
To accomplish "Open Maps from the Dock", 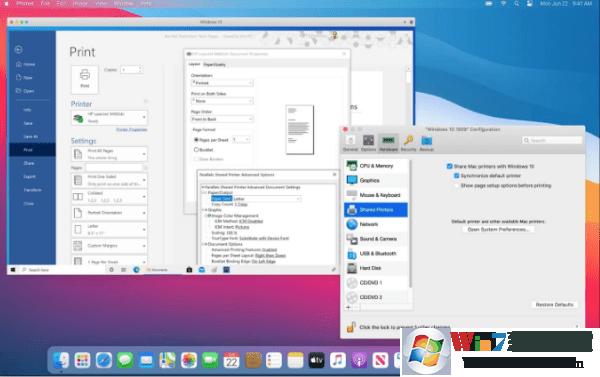I will [x=168, y=360].
